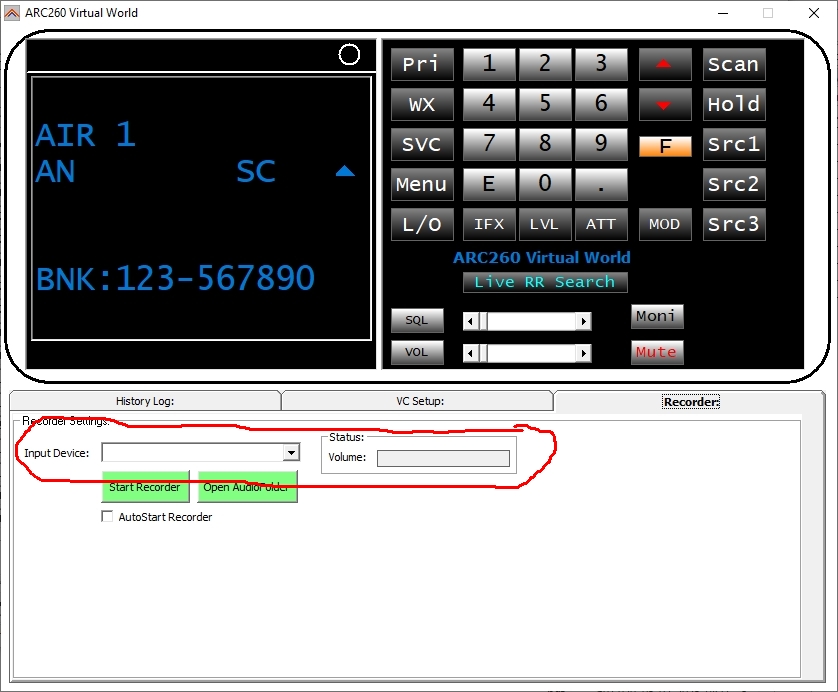Click the Src3 button
This screenshot has height=692, width=838.
click(x=734, y=224)
